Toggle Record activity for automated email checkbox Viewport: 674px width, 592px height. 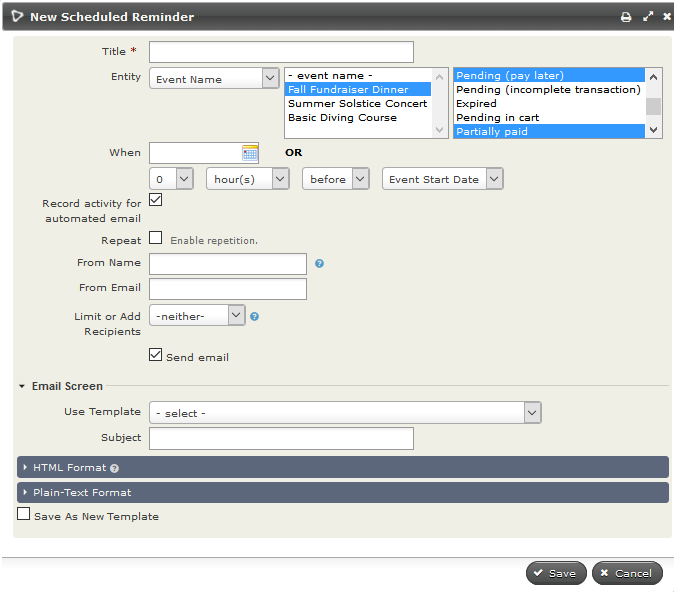(x=155, y=200)
